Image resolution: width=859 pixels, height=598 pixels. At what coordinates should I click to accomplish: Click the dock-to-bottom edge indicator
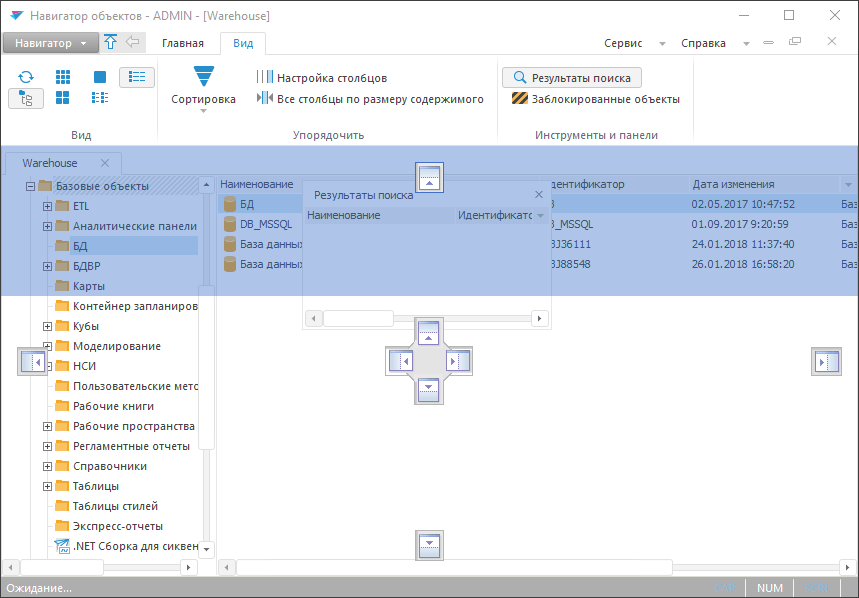pos(429,545)
